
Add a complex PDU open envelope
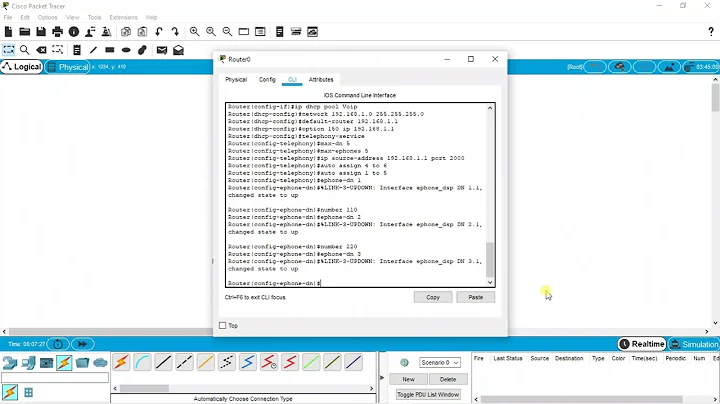pos(178,50)
